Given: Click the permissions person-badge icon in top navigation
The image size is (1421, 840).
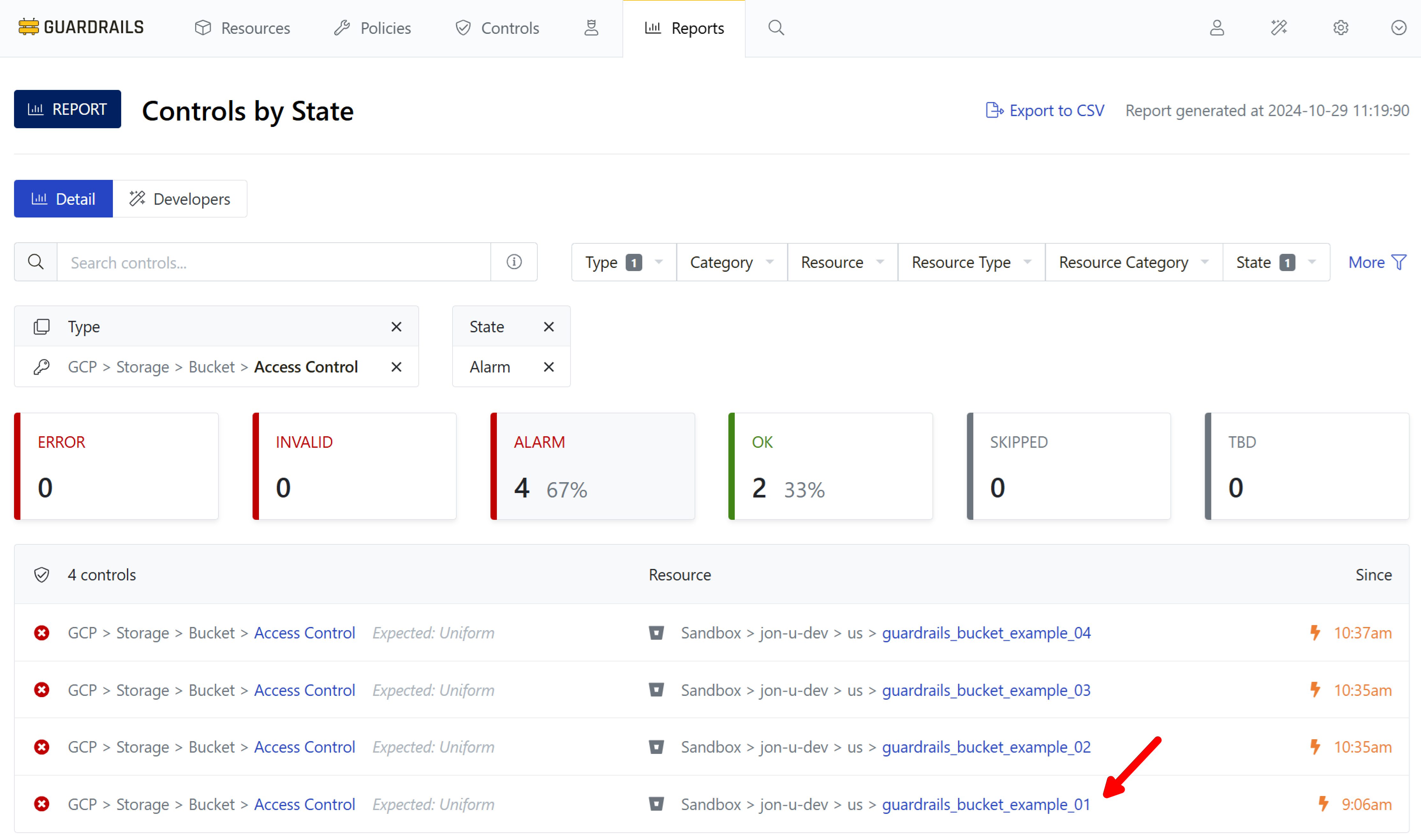Looking at the screenshot, I should pyautogui.click(x=591, y=28).
